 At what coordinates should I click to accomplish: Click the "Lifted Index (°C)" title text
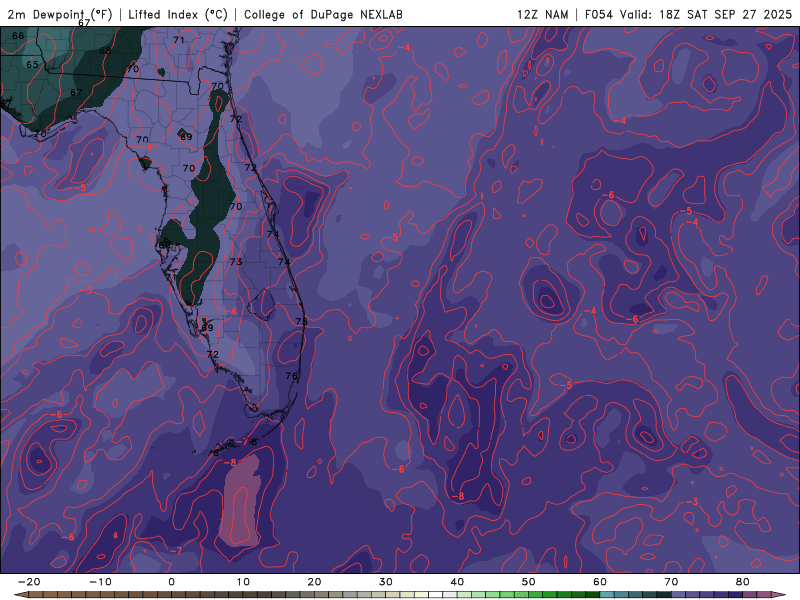click(x=178, y=14)
